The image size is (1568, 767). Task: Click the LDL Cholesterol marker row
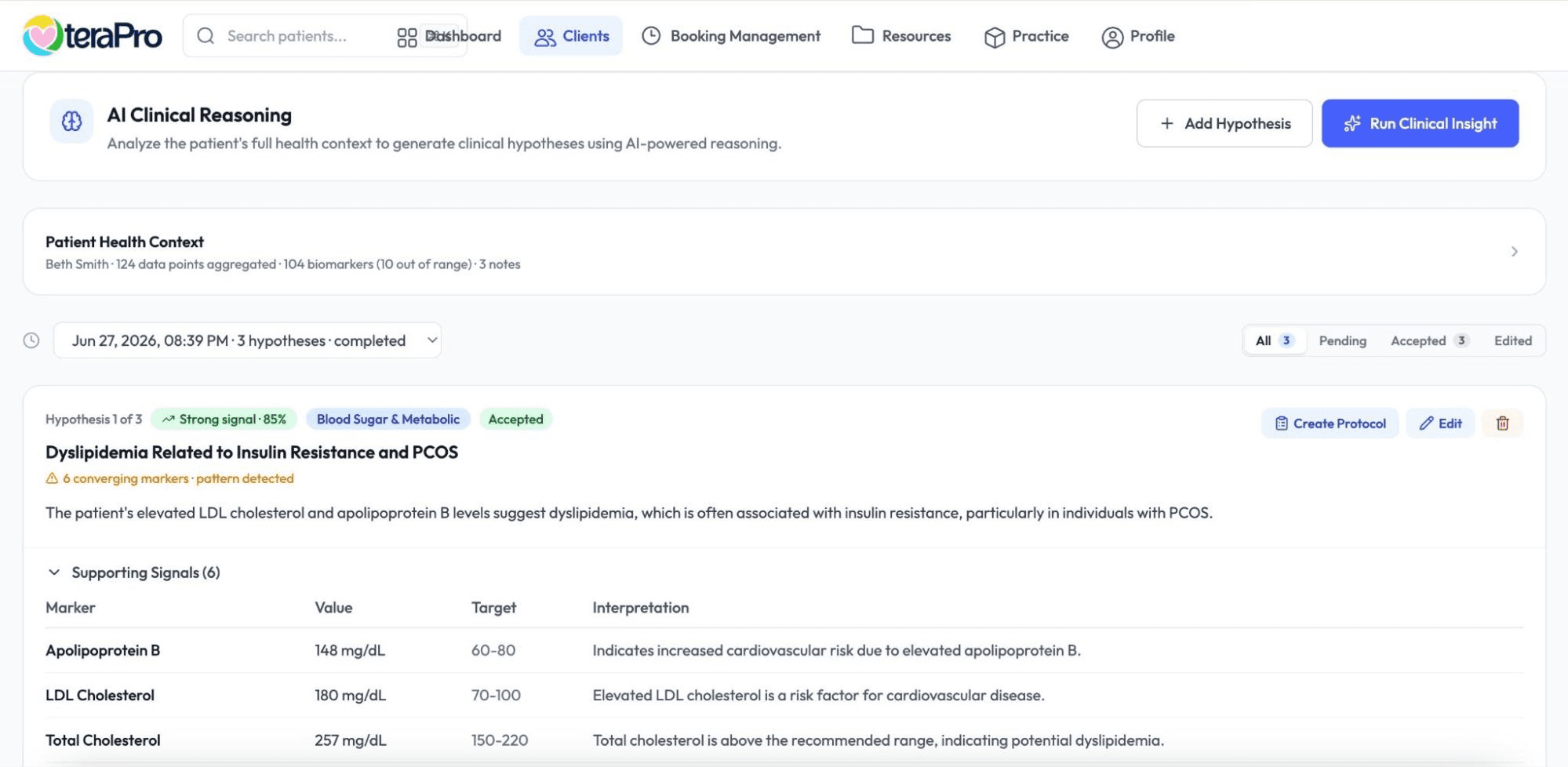[784, 695]
